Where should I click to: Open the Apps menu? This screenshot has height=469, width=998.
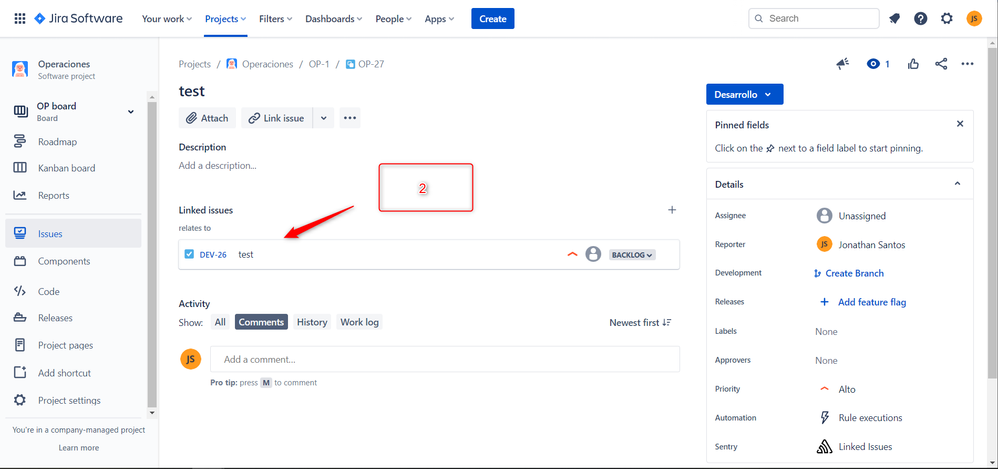click(x=439, y=18)
